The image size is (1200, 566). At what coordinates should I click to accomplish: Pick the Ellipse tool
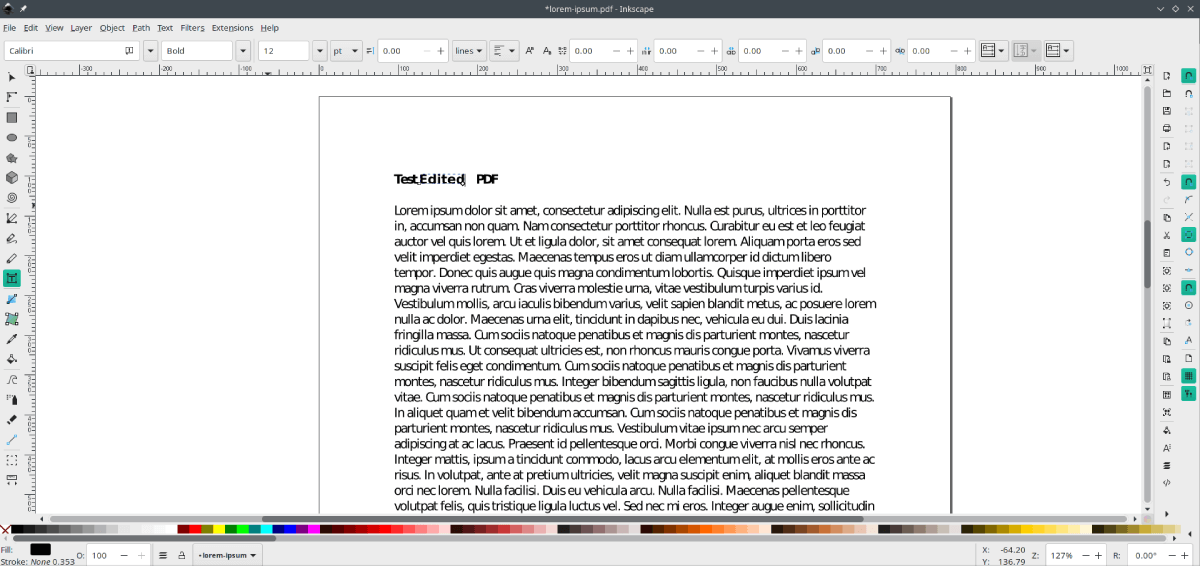click(x=12, y=137)
